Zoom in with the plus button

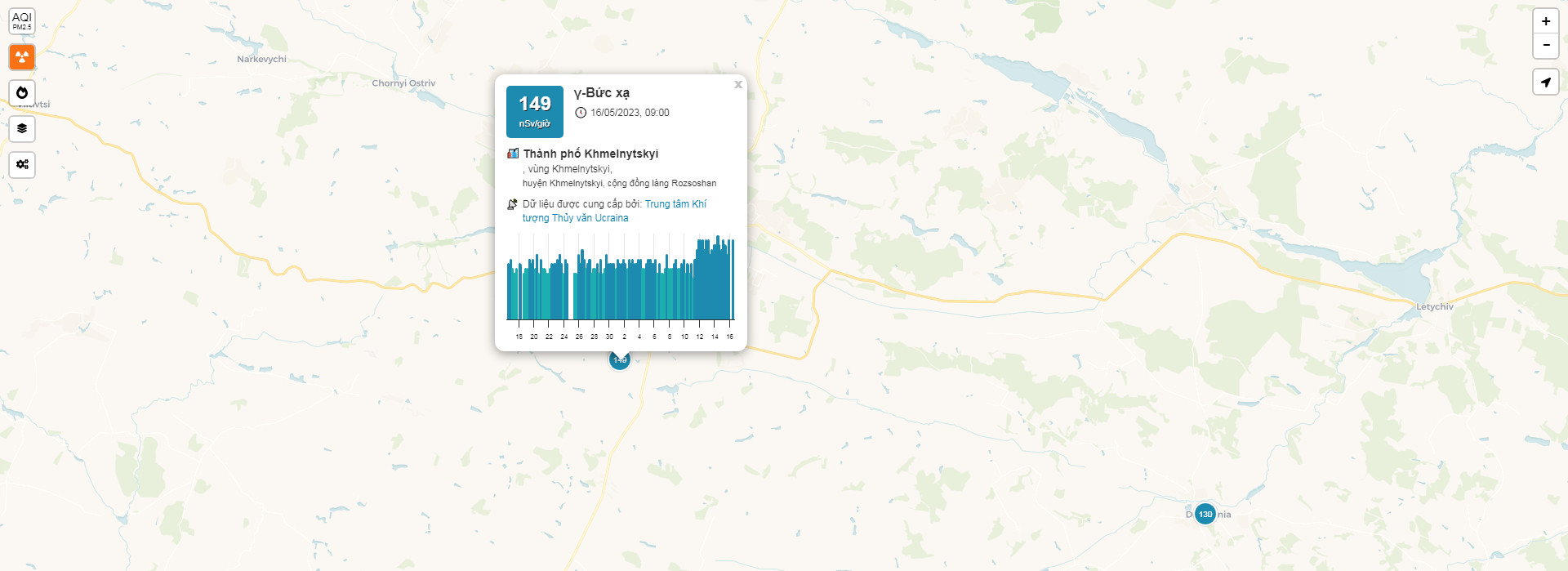[1546, 21]
